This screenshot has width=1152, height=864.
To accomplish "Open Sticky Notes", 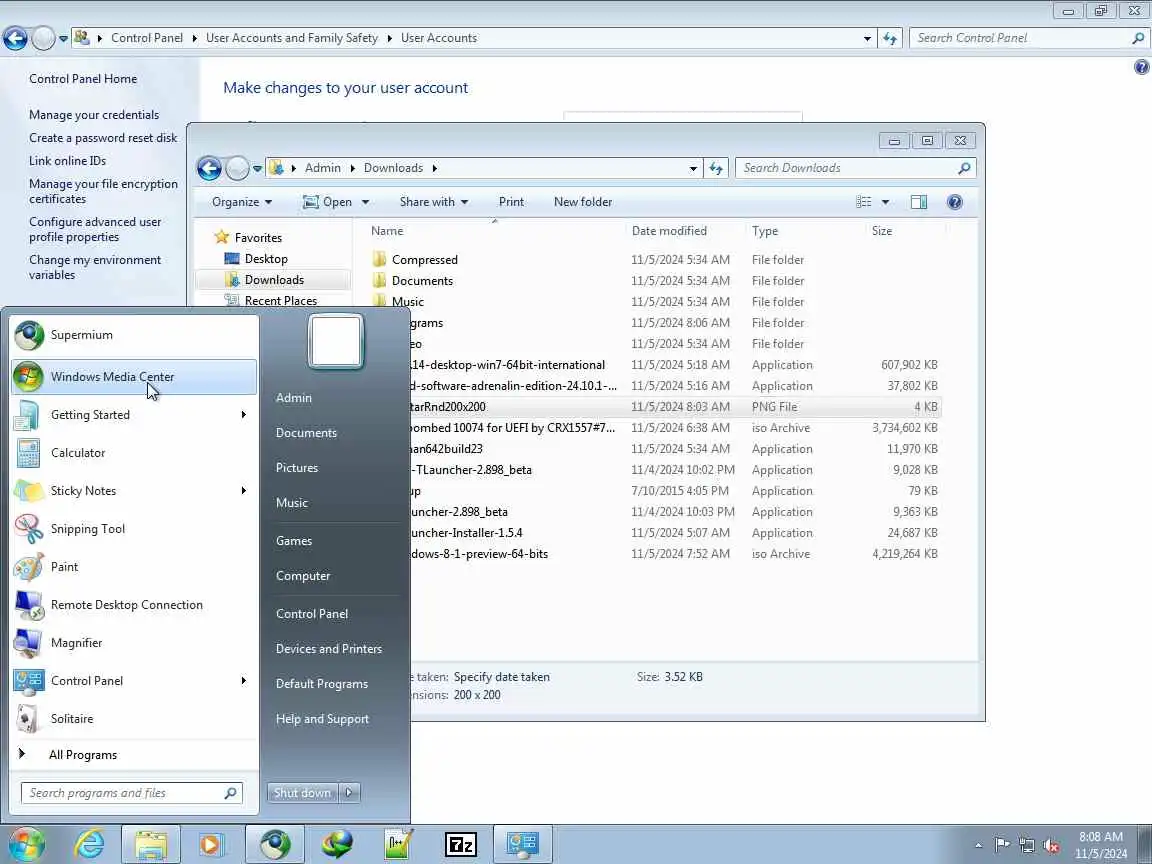I will 134,491.
